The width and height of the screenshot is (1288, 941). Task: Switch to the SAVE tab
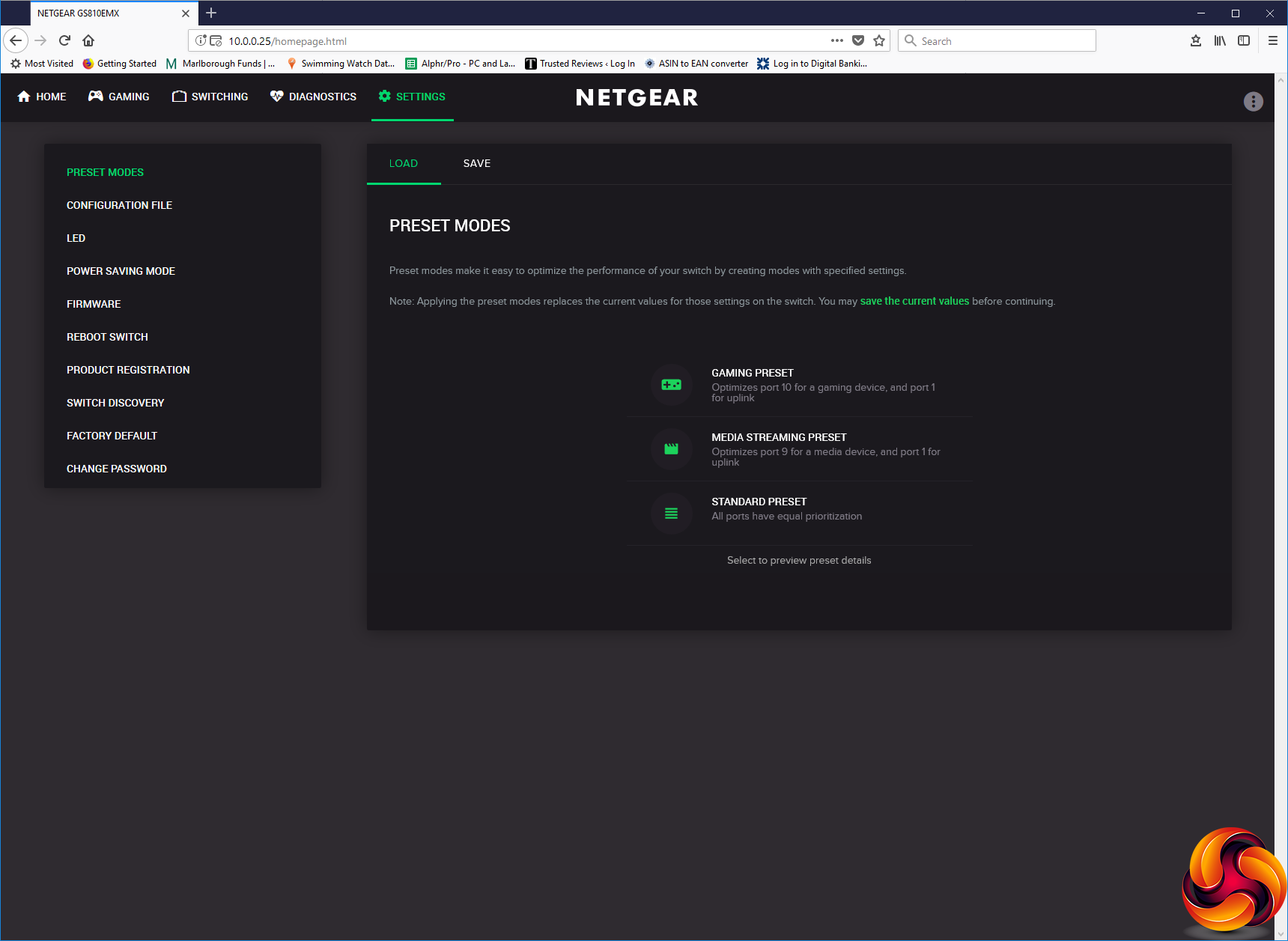(x=477, y=163)
